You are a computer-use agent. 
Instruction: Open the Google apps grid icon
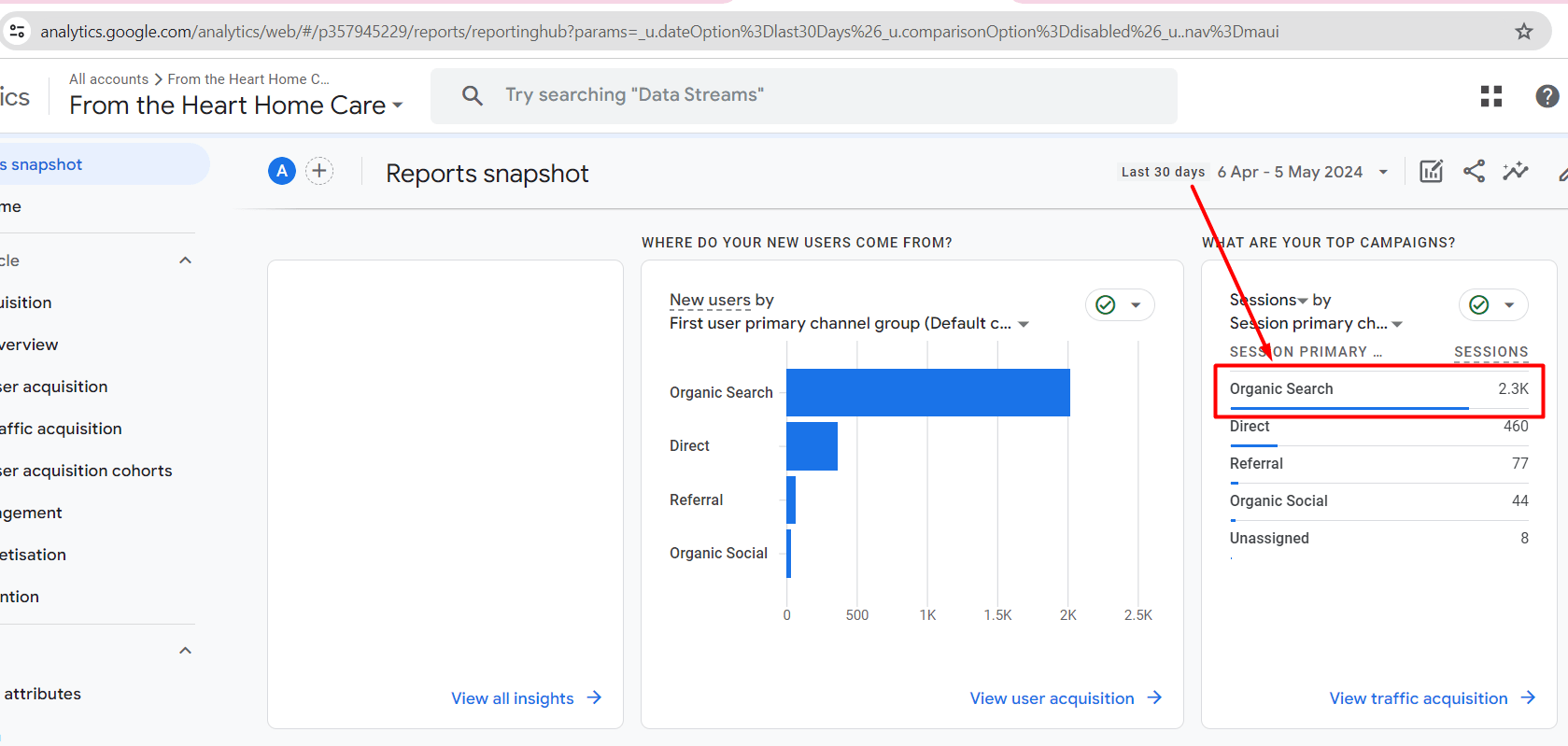pyautogui.click(x=1491, y=96)
